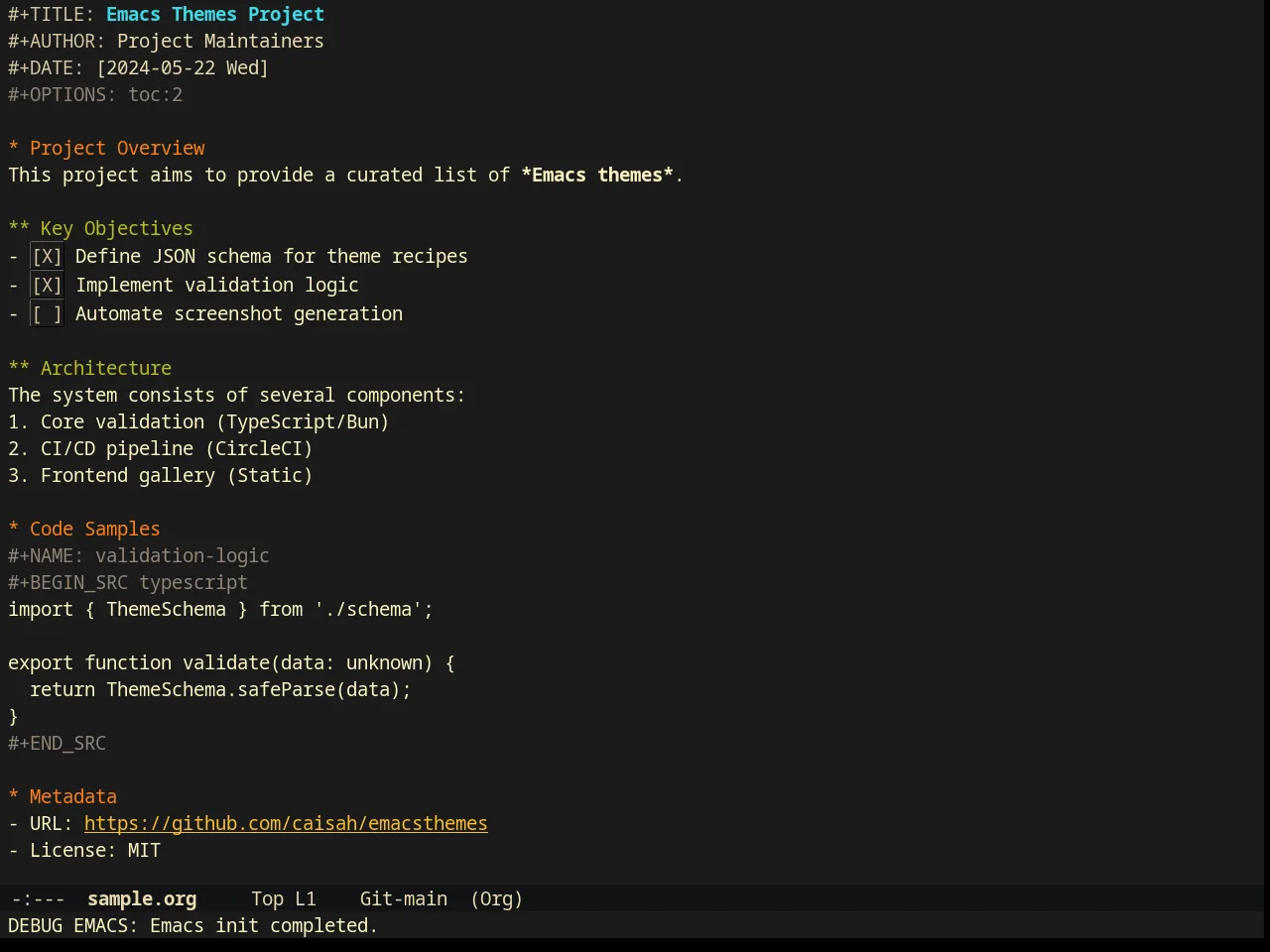
Task: Click the Core validation (TypeScript/Bun) item
Action: pyautogui.click(x=198, y=421)
